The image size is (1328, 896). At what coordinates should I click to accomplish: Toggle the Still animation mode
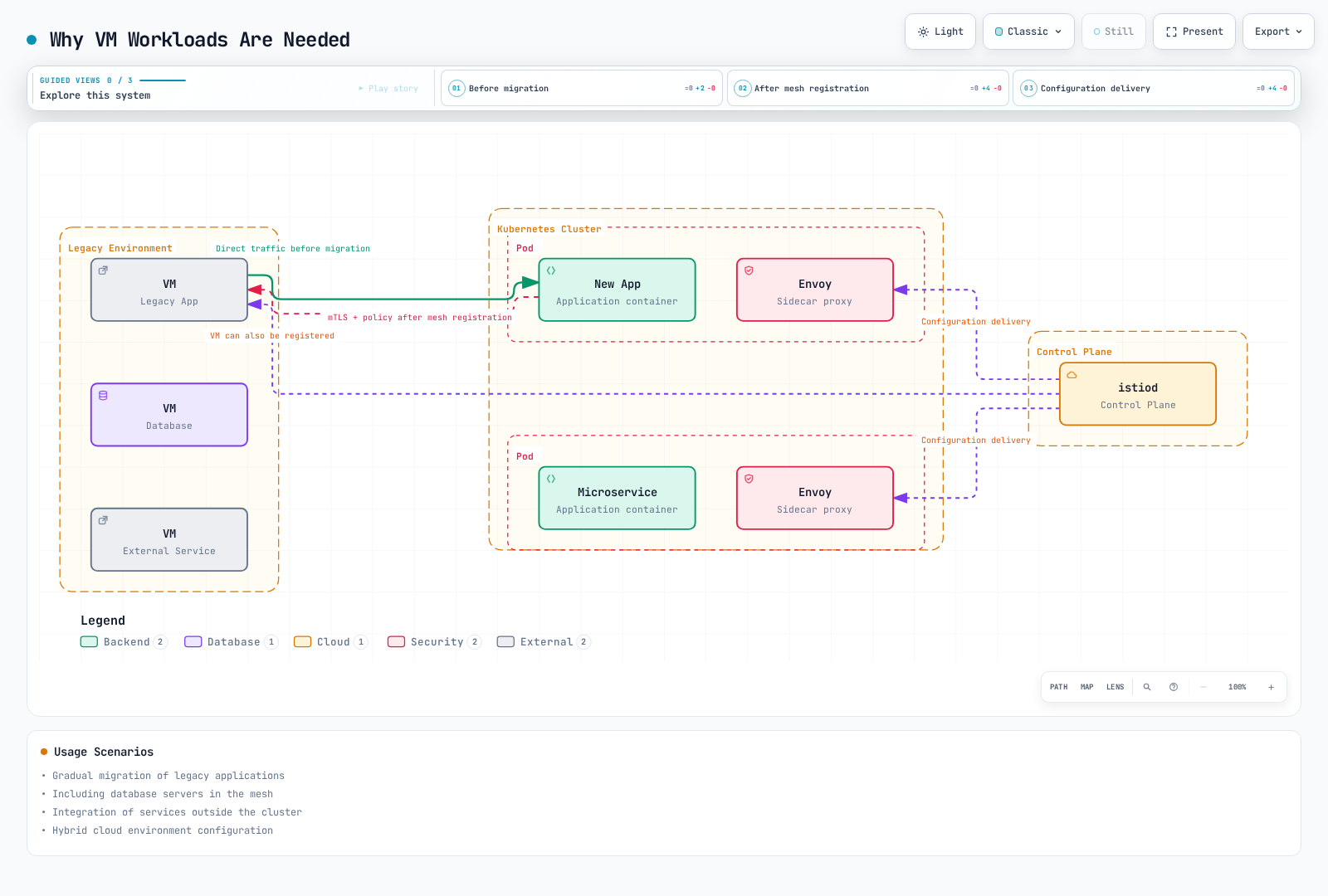click(x=1114, y=32)
